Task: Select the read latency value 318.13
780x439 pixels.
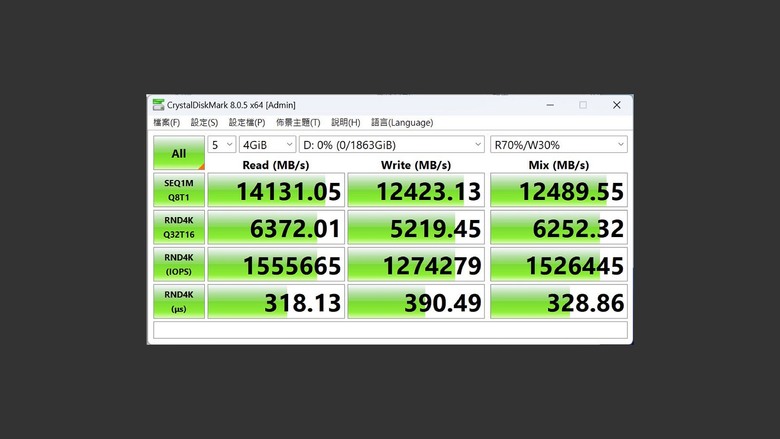Action: point(276,302)
